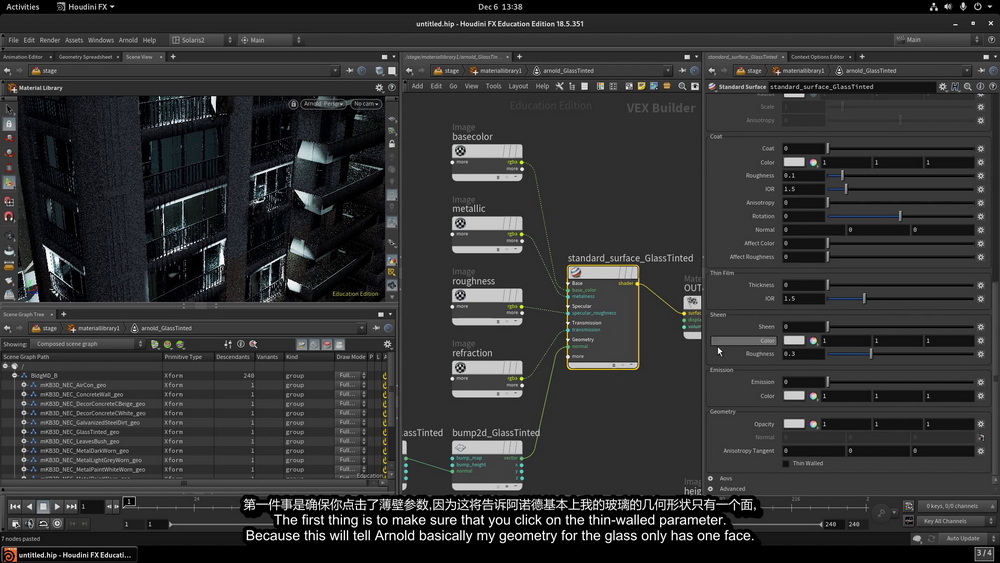Click the sticky note icon in network toolbar

tap(642, 86)
